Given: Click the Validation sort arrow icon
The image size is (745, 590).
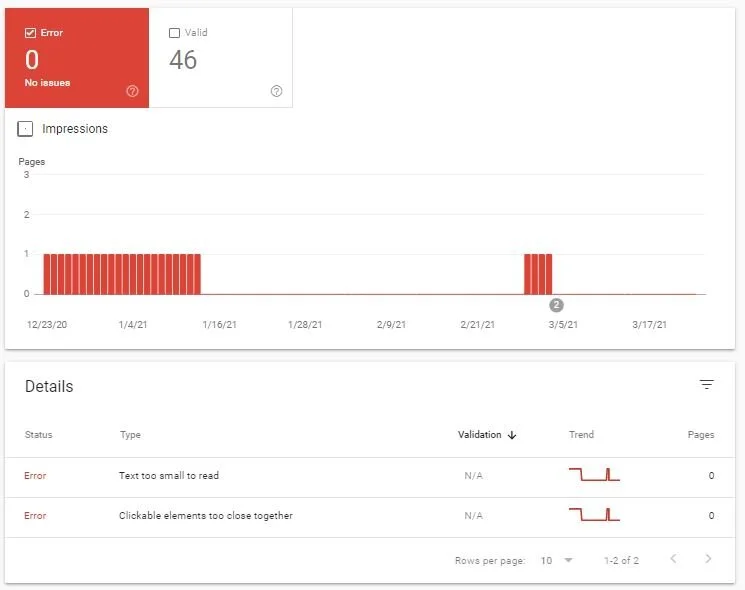Looking at the screenshot, I should click(x=512, y=435).
